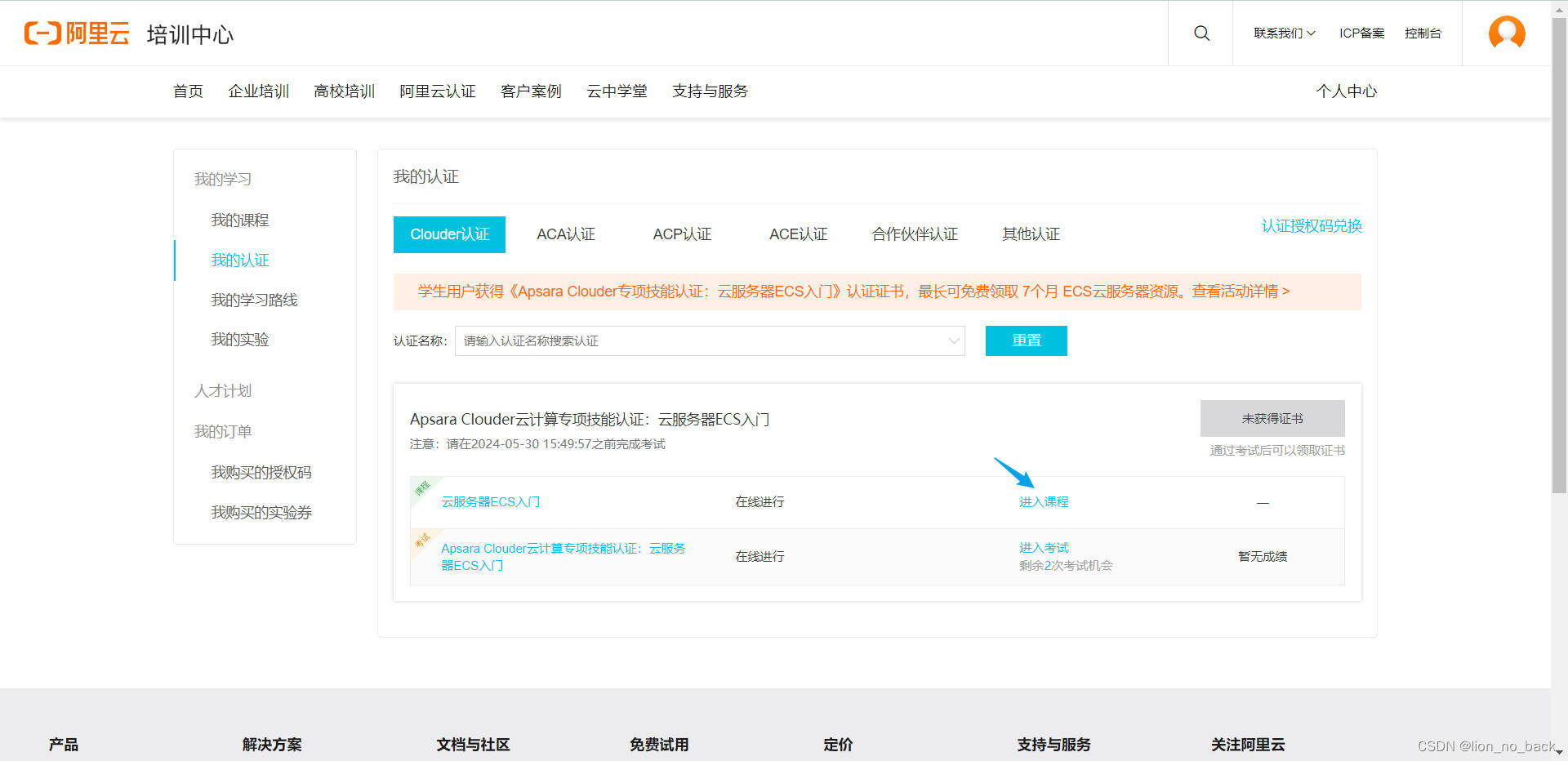Click the 通过考试后可以领取证书 text

[x=1277, y=451]
